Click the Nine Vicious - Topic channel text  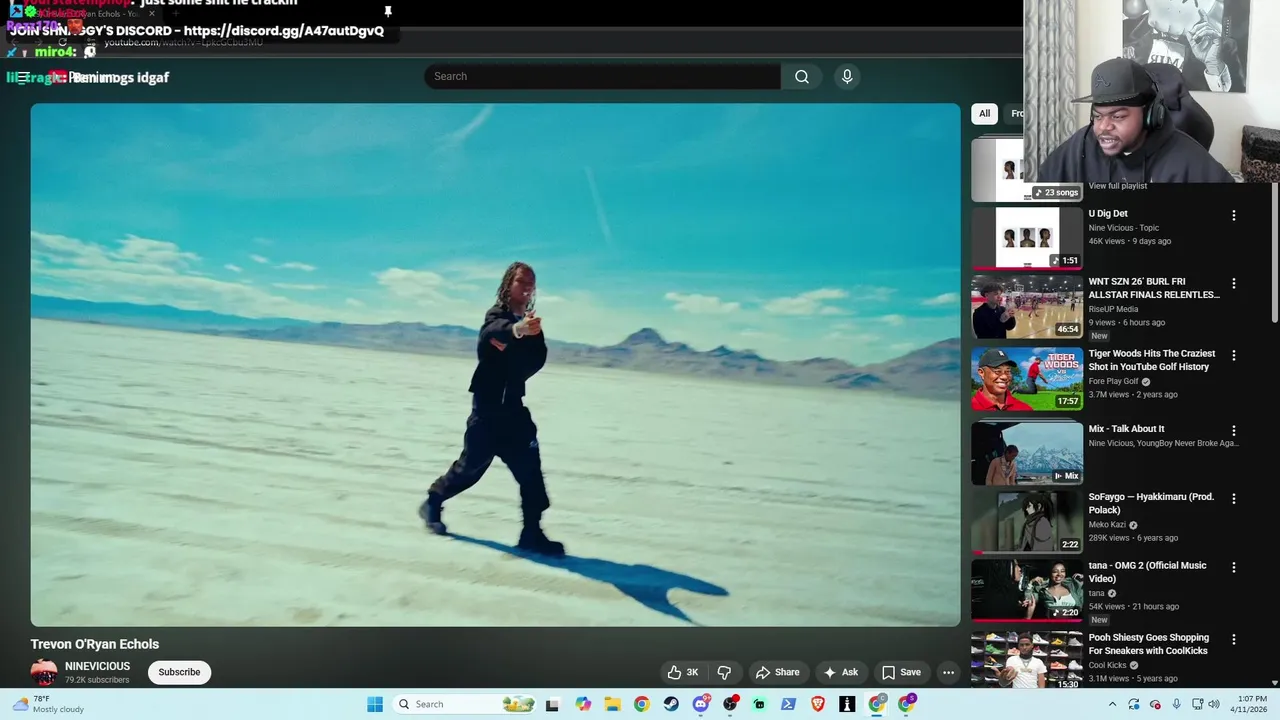click(1124, 228)
